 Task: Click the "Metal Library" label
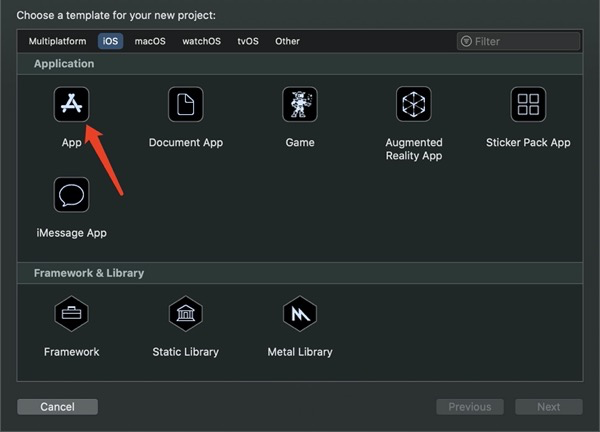click(300, 352)
